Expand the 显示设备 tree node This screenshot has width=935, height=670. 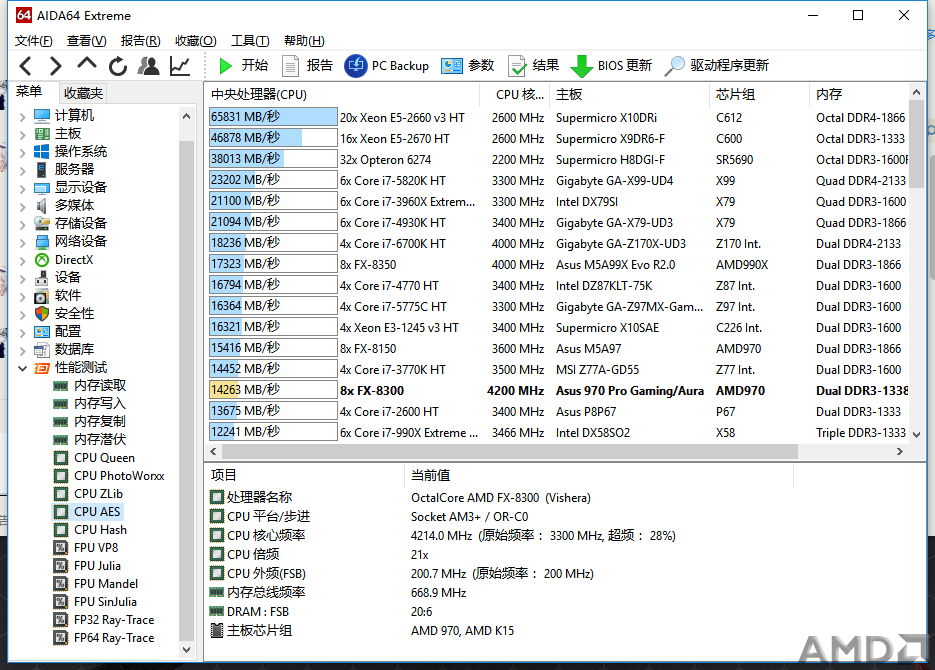(22, 188)
